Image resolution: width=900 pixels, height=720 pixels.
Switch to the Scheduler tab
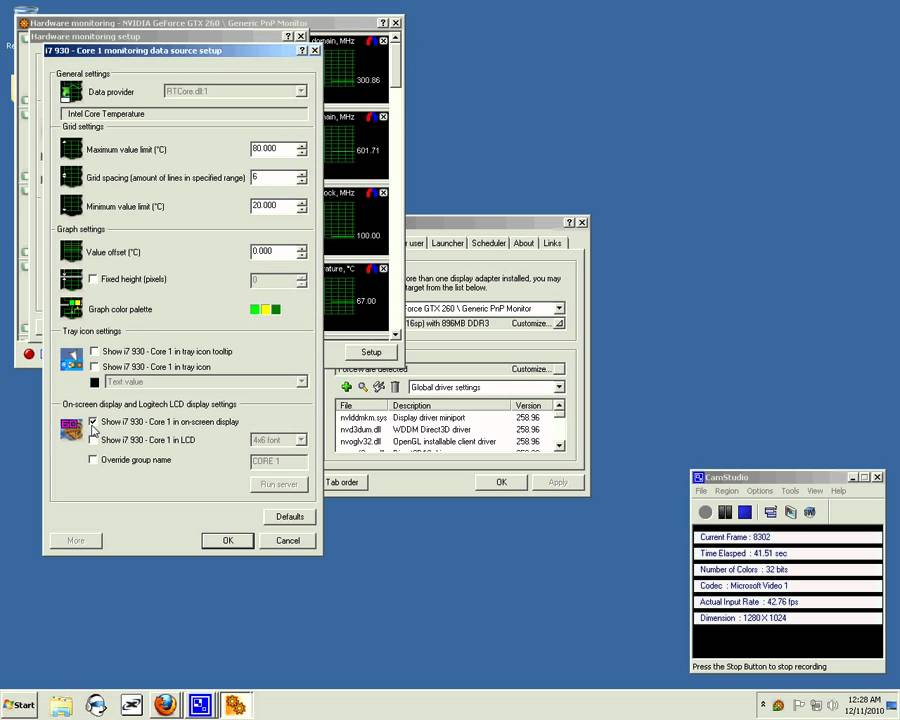[x=488, y=243]
